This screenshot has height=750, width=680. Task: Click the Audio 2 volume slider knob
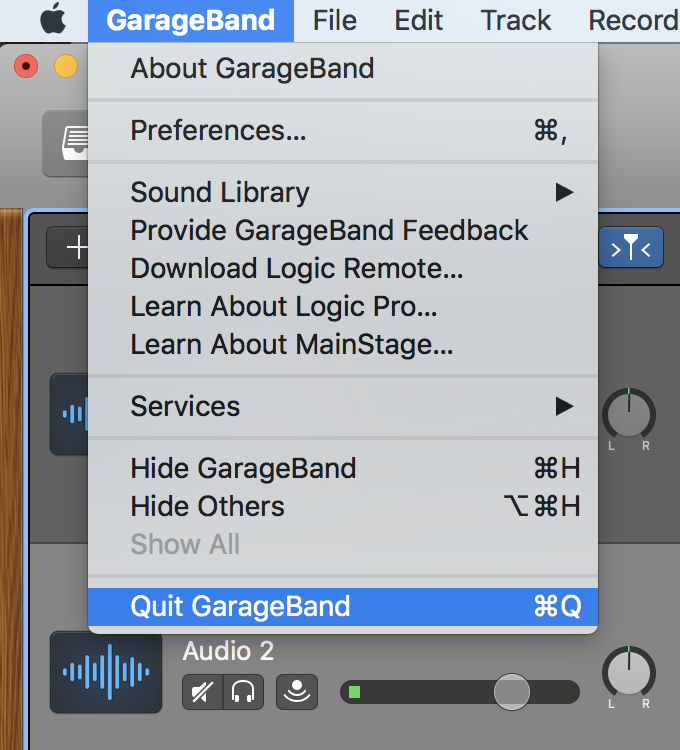(512, 692)
